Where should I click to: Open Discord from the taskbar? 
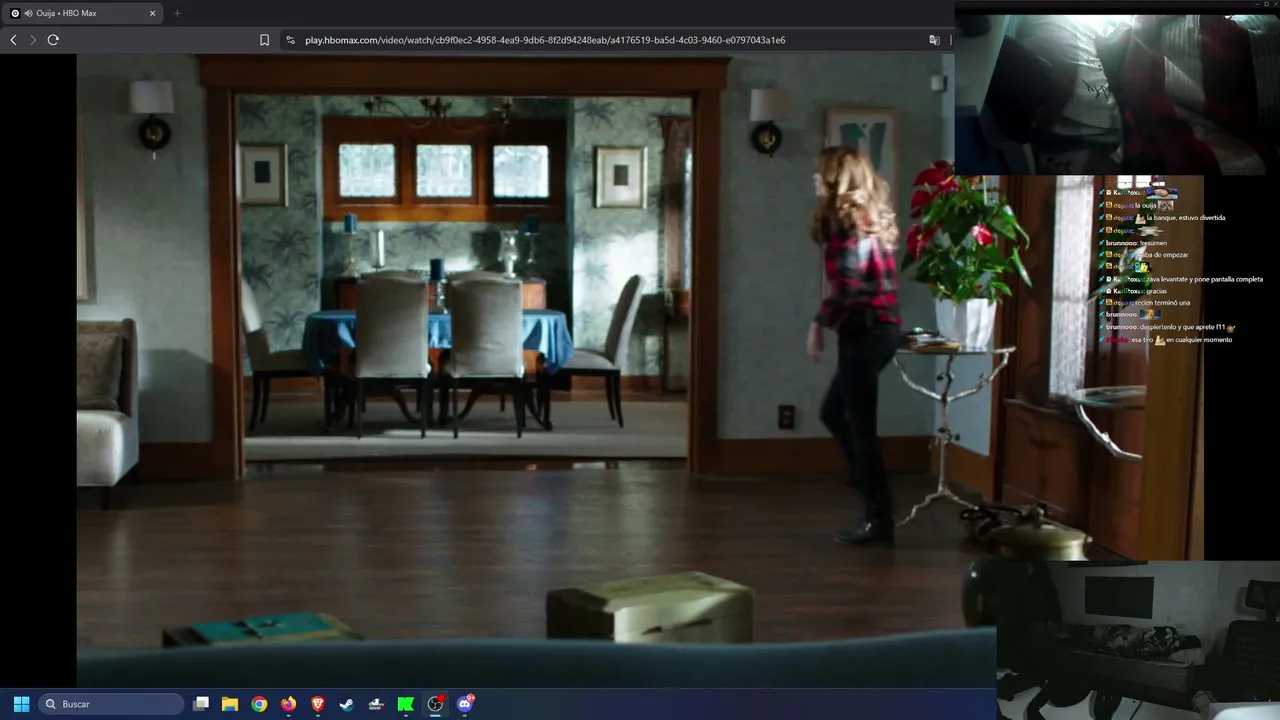[465, 704]
